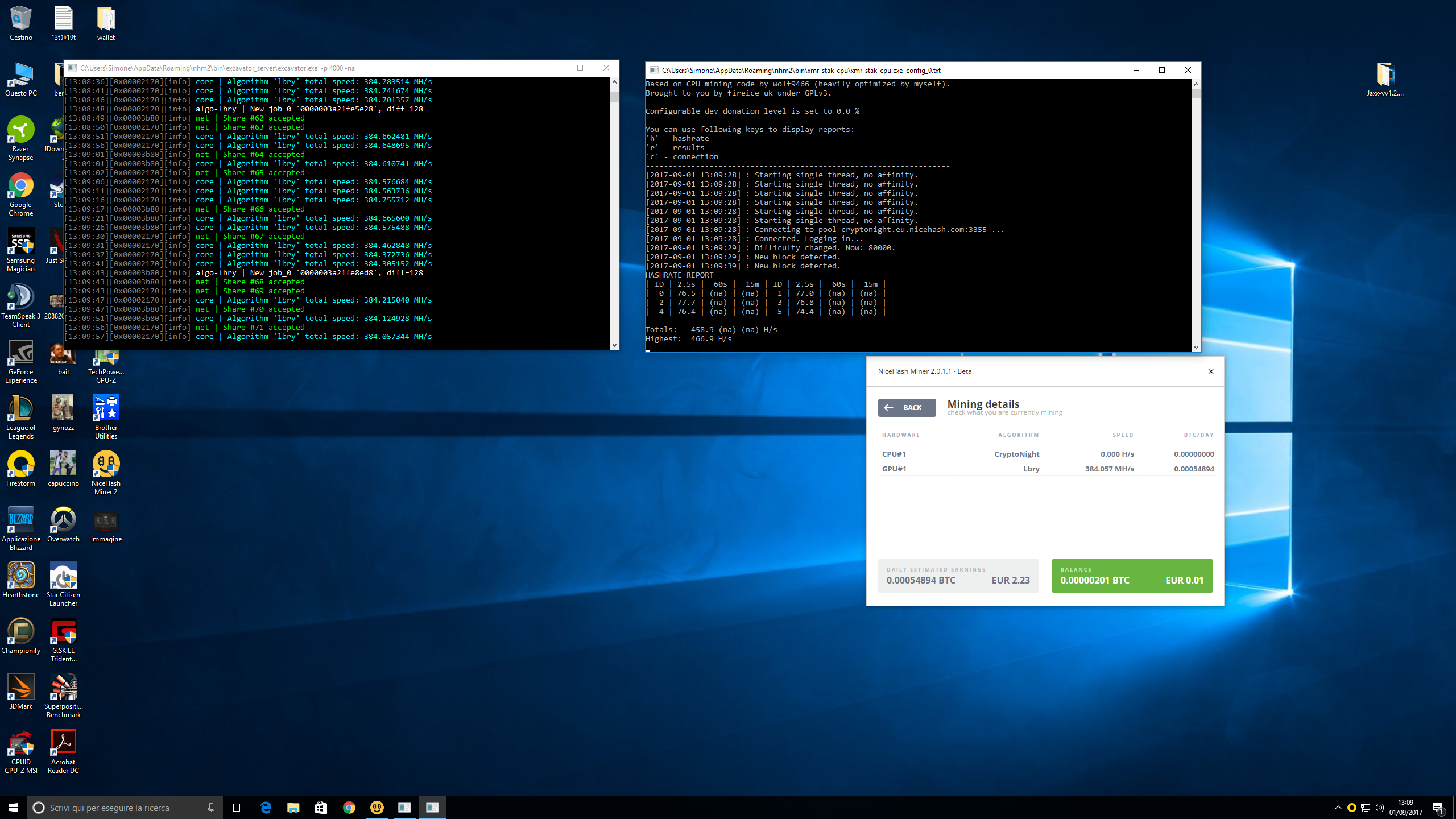Open TechPowerUp GPU-Z
The image size is (1456, 819).
106,358
